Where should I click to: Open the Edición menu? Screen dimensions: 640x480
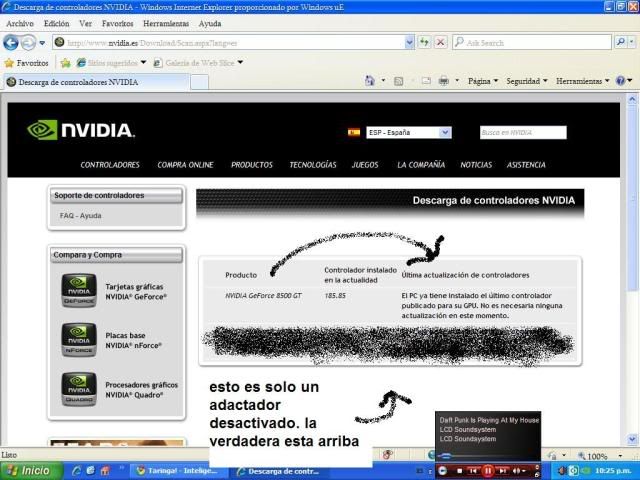pos(56,24)
